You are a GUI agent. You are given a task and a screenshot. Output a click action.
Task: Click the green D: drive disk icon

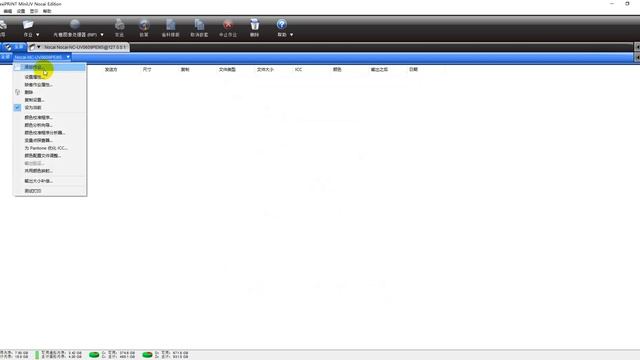coord(147,355)
